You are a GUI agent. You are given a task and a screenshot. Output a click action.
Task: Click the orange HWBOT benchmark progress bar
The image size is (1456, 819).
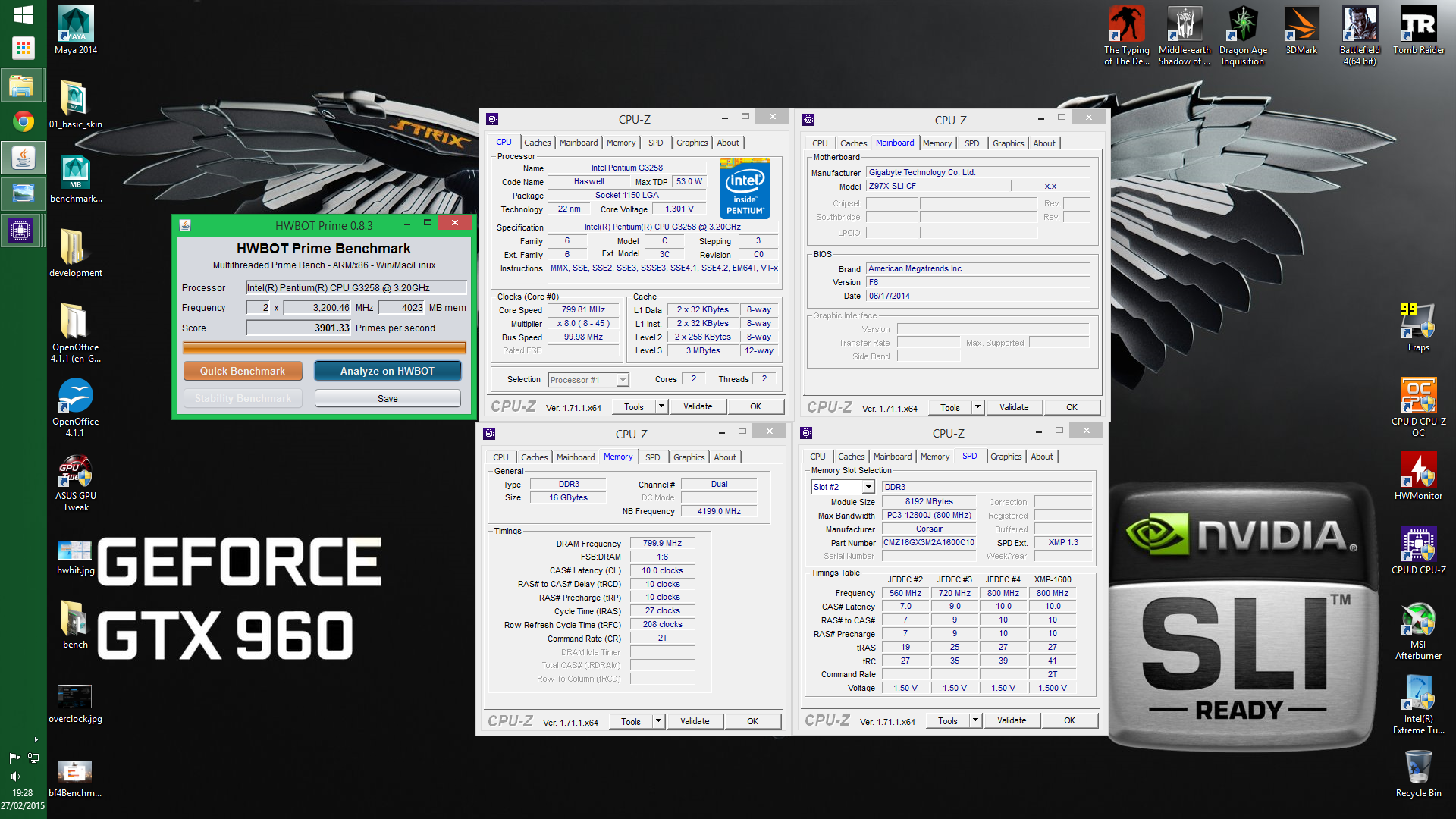point(325,347)
